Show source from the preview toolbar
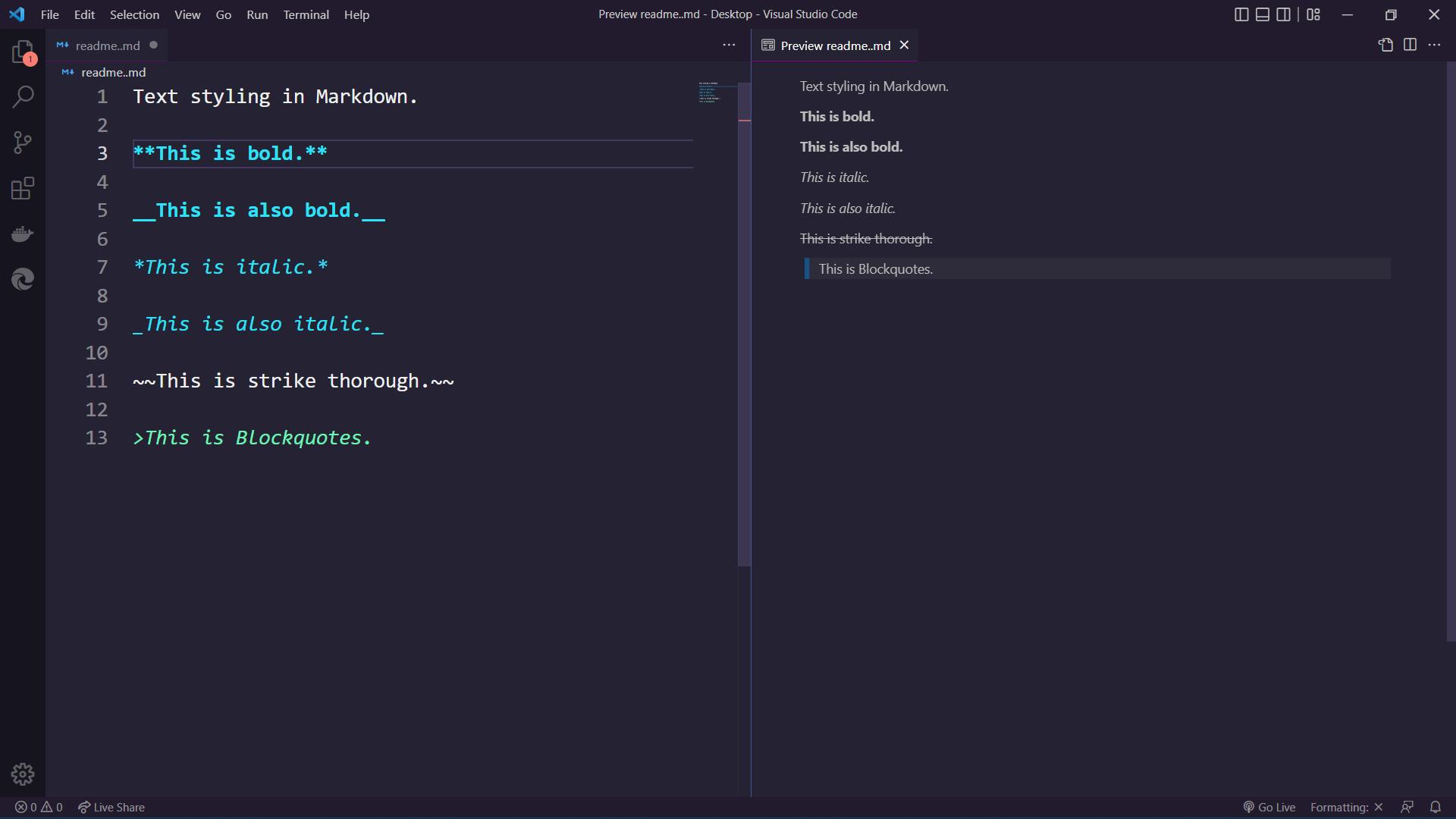Viewport: 1456px width, 819px height. tap(1385, 45)
